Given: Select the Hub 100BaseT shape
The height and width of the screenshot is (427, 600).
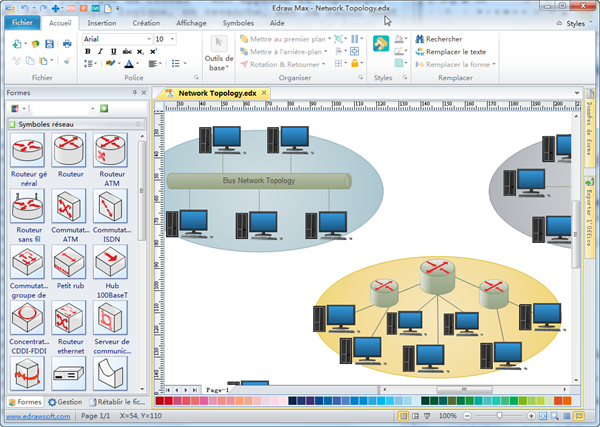Looking at the screenshot, I should tap(110, 264).
